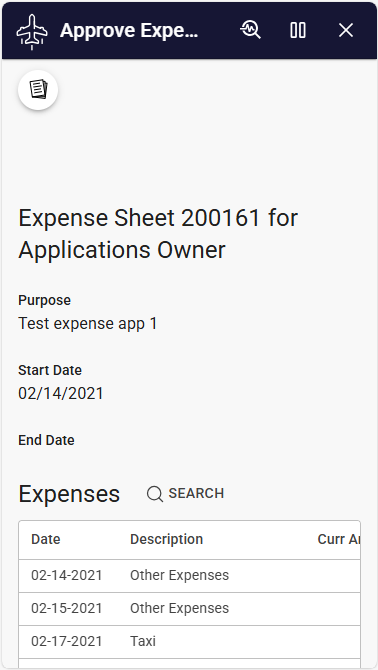378x670 pixels.
Task: Select the 02-14-2021 expense row
Action: point(189,576)
